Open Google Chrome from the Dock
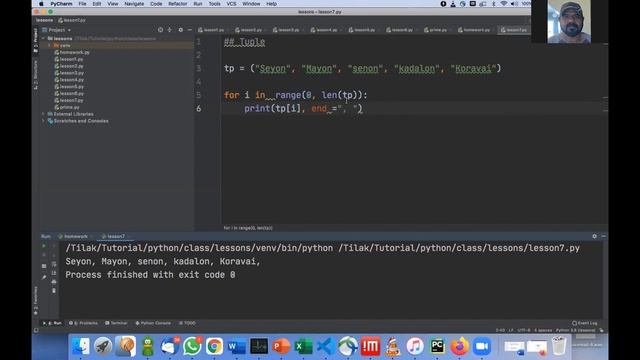The width and height of the screenshot is (640, 360). (x=214, y=346)
